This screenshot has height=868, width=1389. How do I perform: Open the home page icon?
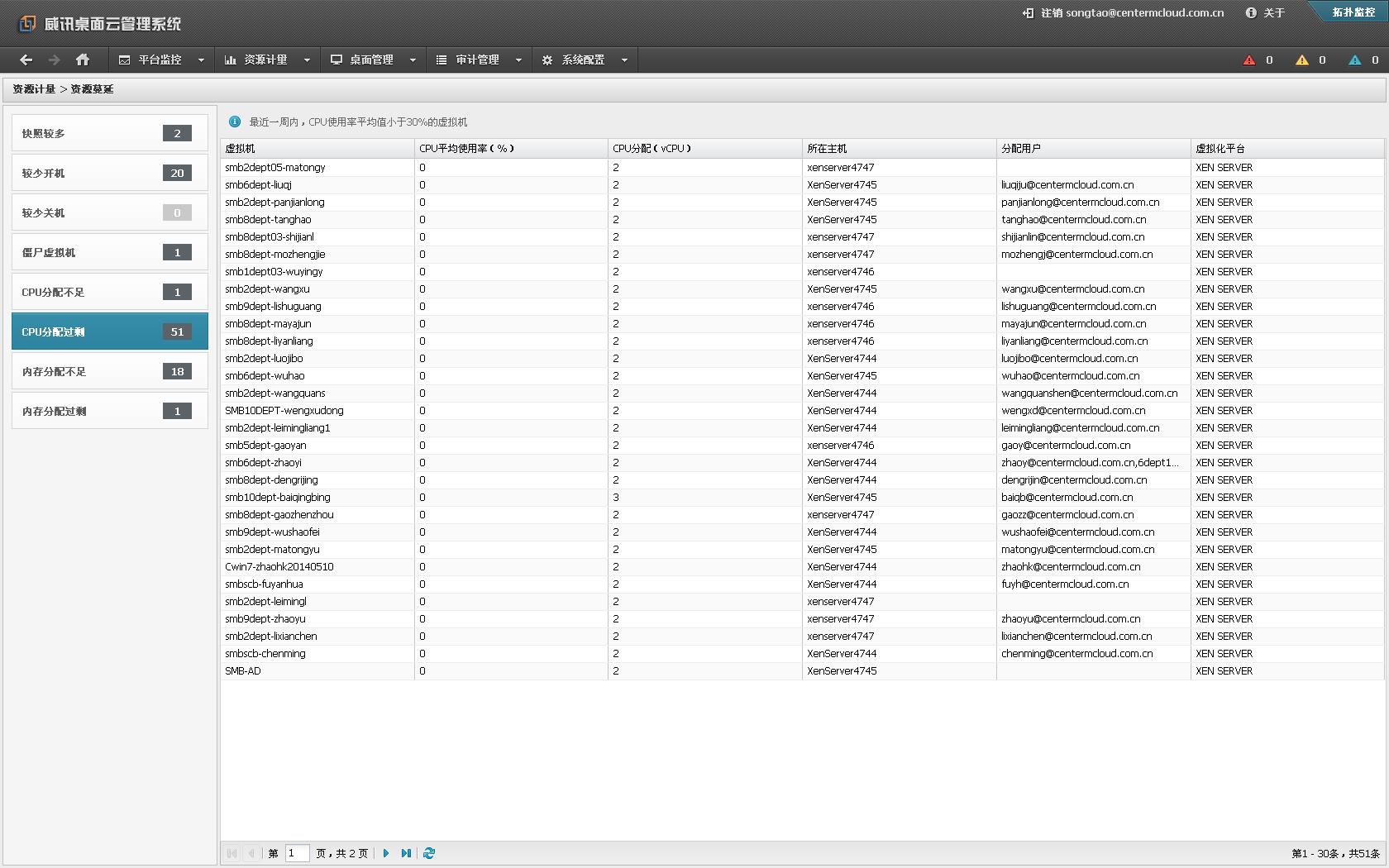click(82, 60)
